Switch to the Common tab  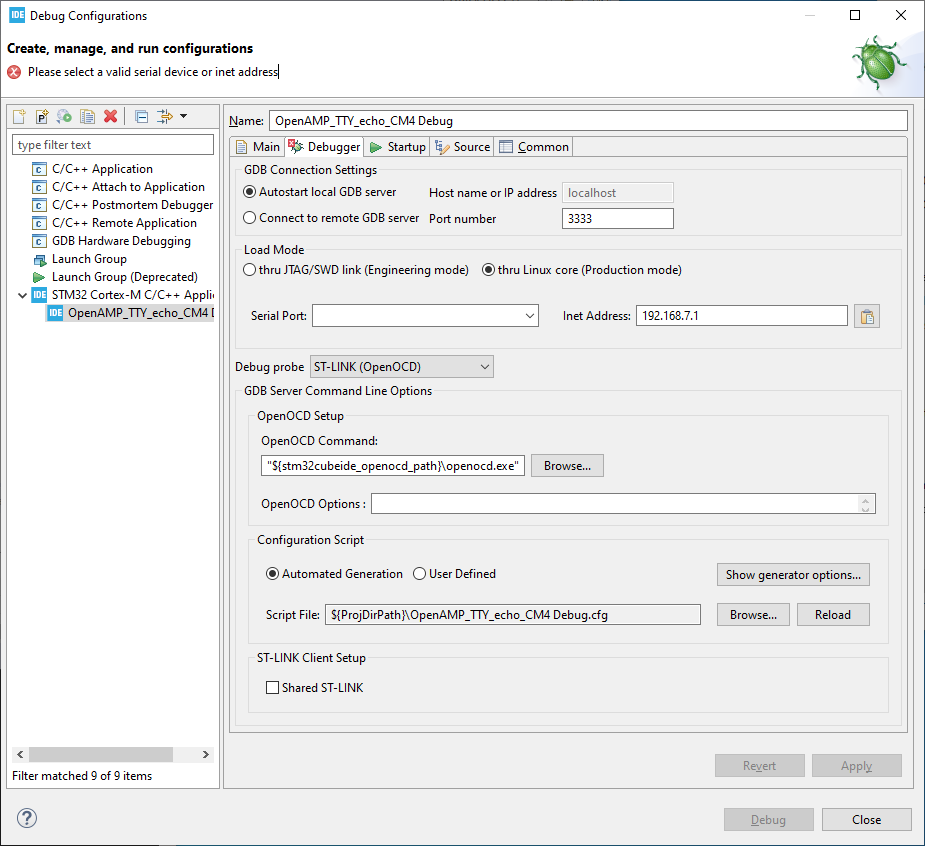534,147
